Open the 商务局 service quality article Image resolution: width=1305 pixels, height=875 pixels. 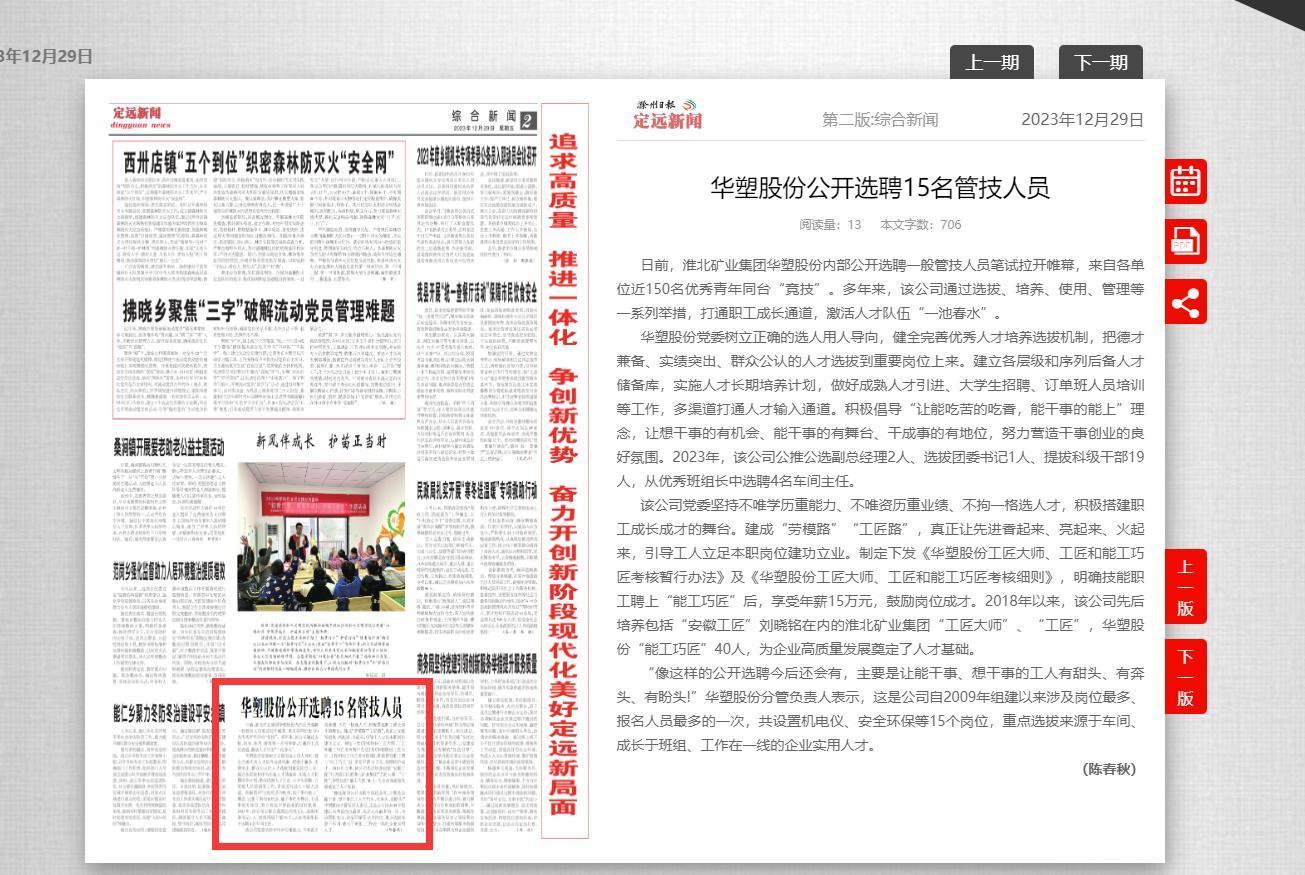(477, 661)
